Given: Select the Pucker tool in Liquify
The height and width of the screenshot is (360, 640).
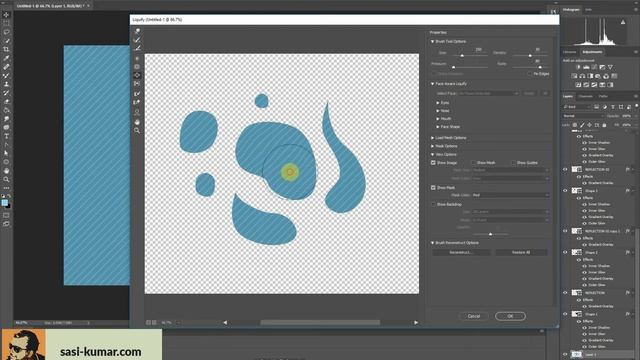Looking at the screenshot, I should 137,67.
